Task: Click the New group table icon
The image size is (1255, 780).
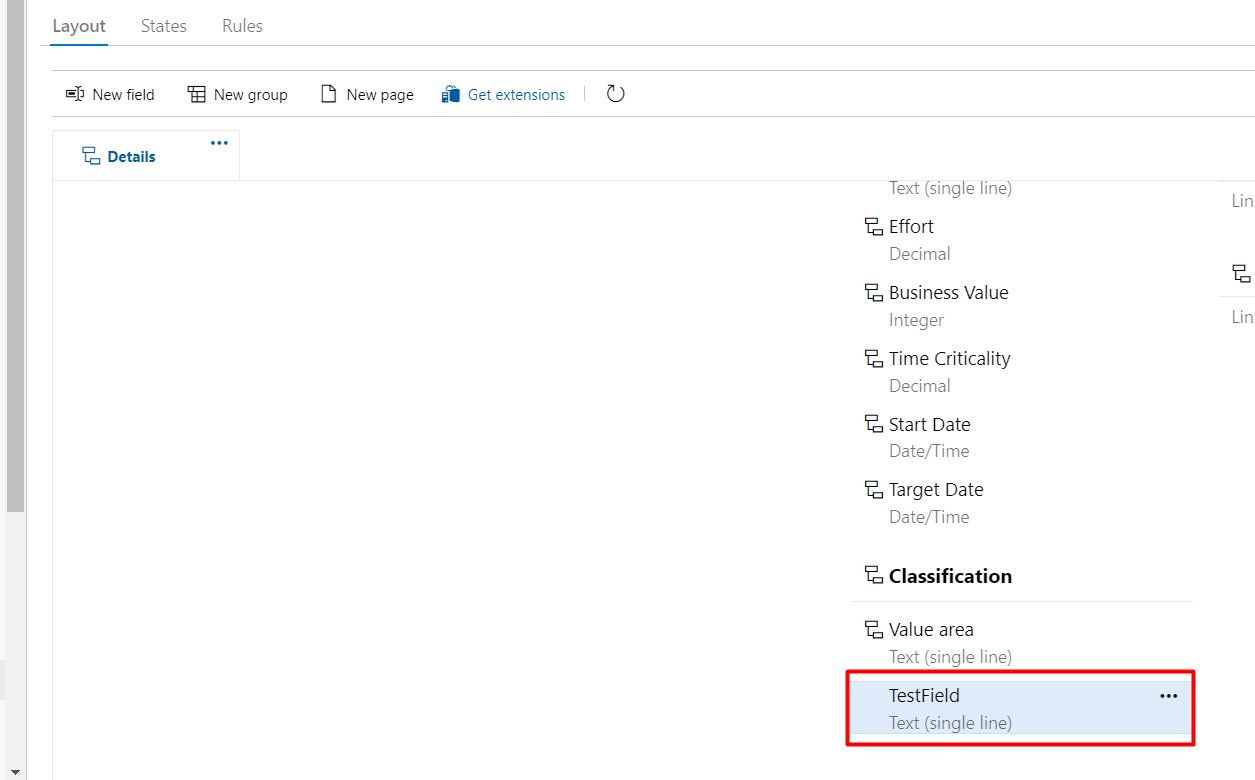Action: 196,94
